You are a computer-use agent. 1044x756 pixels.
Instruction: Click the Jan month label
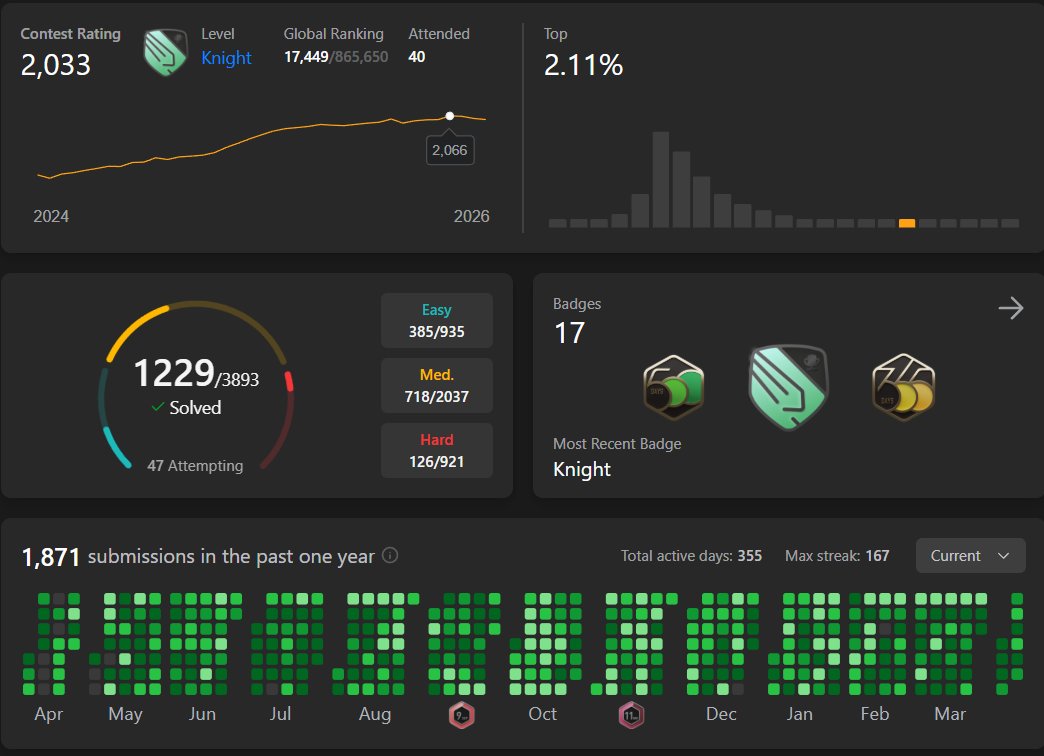(x=800, y=714)
